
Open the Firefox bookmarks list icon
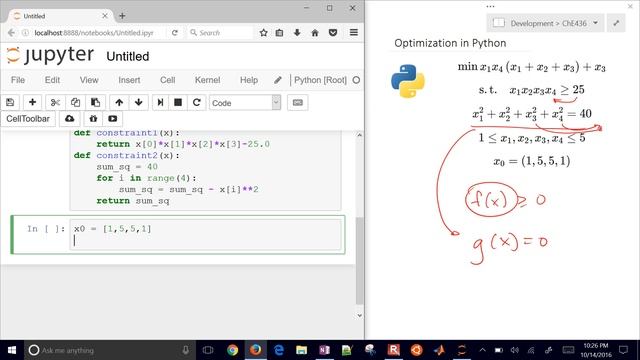[x=279, y=33]
